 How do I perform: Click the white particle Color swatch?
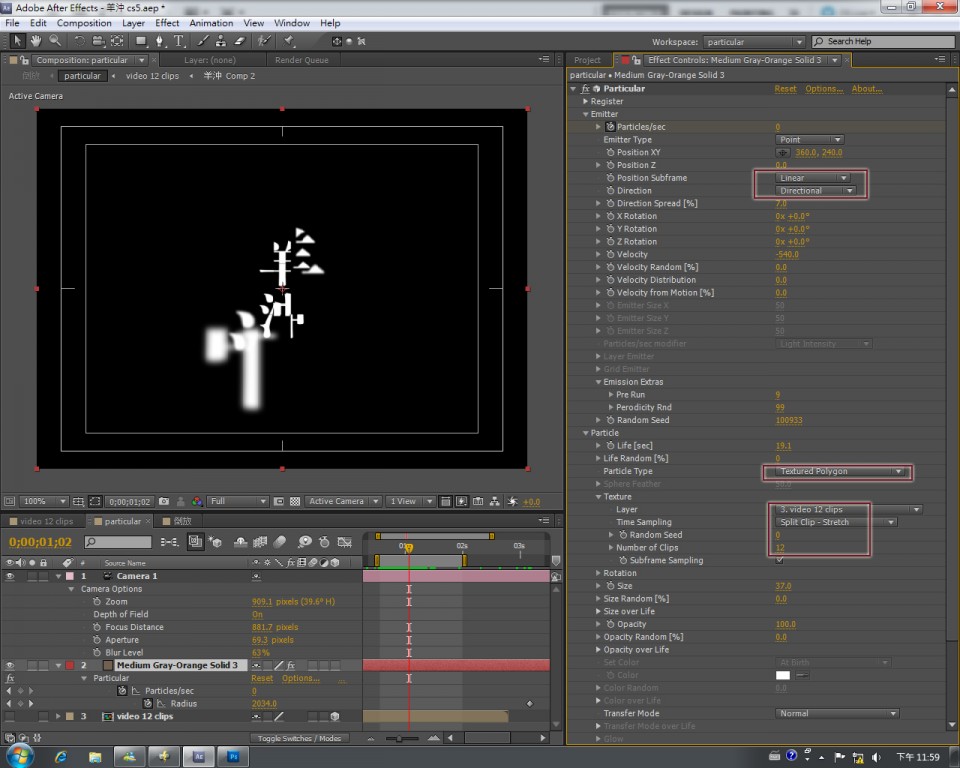tap(784, 676)
